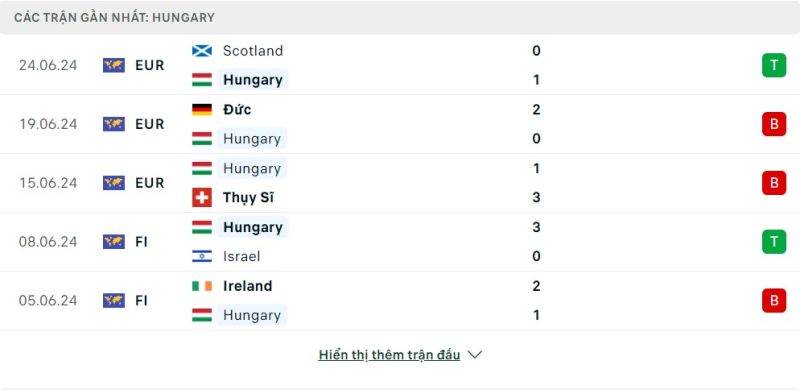Open the Thụy Sĩ team link
The image size is (800, 390).
(x=248, y=198)
